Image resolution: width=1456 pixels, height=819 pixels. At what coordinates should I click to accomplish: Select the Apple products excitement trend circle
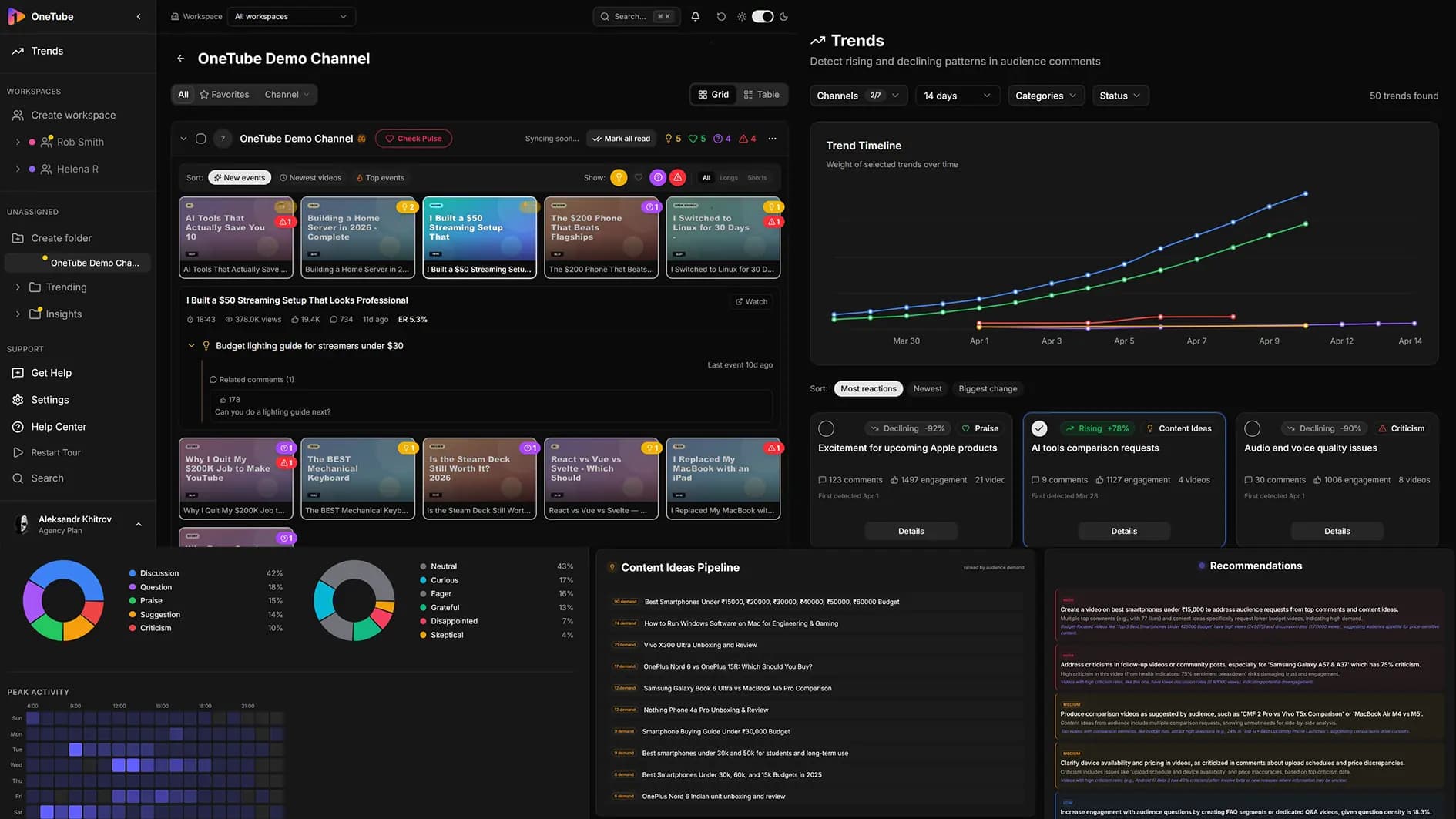pyautogui.click(x=826, y=428)
